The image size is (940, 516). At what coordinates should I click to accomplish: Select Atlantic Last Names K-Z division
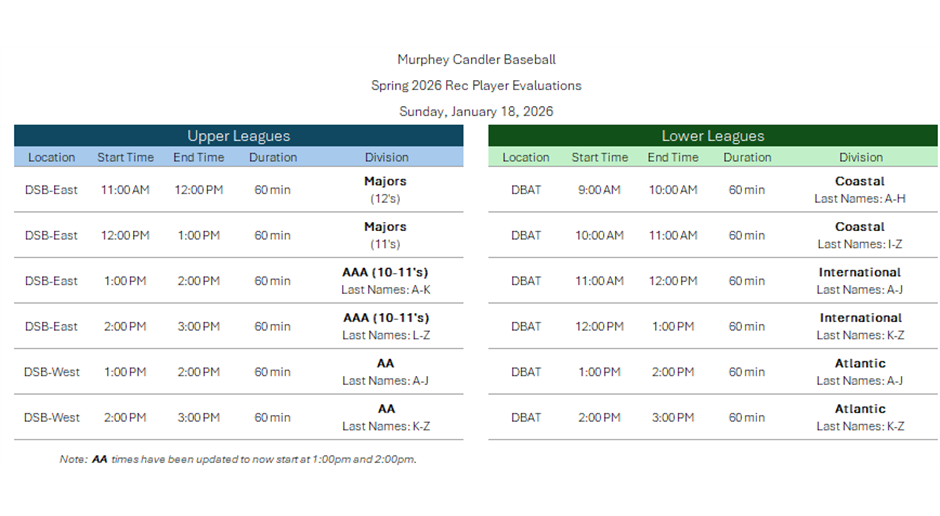pyautogui.click(x=860, y=417)
